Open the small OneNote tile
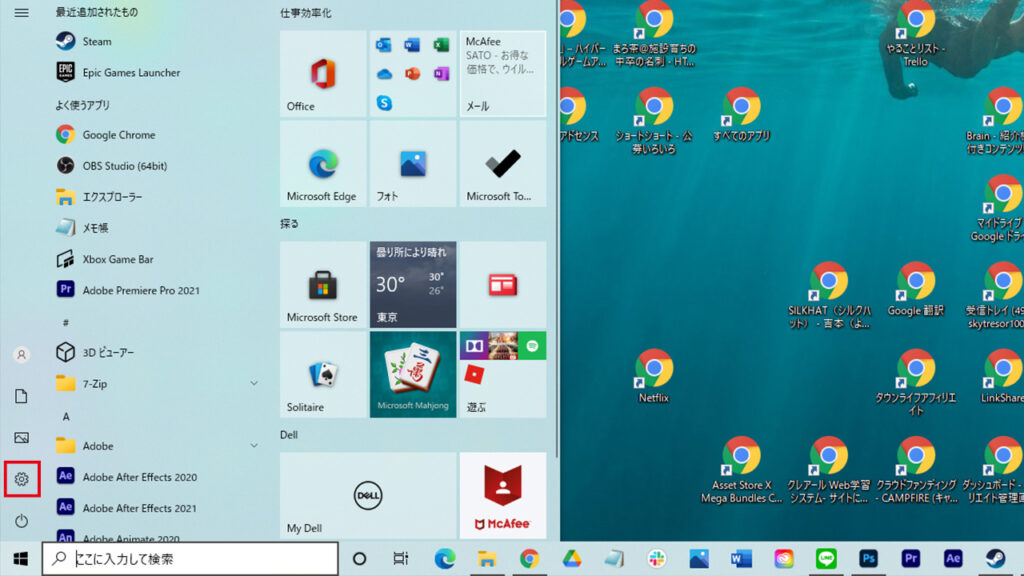 tap(441, 74)
